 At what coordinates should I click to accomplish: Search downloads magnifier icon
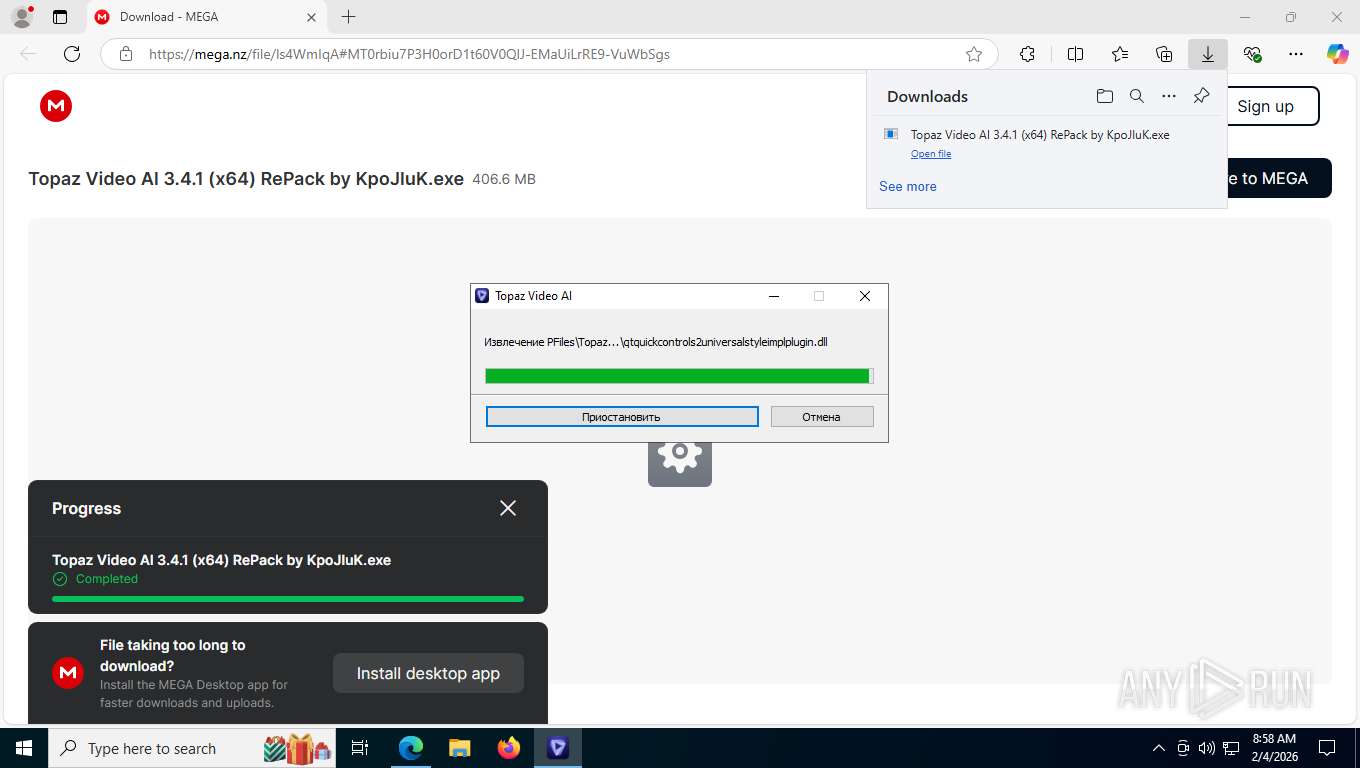point(1136,96)
